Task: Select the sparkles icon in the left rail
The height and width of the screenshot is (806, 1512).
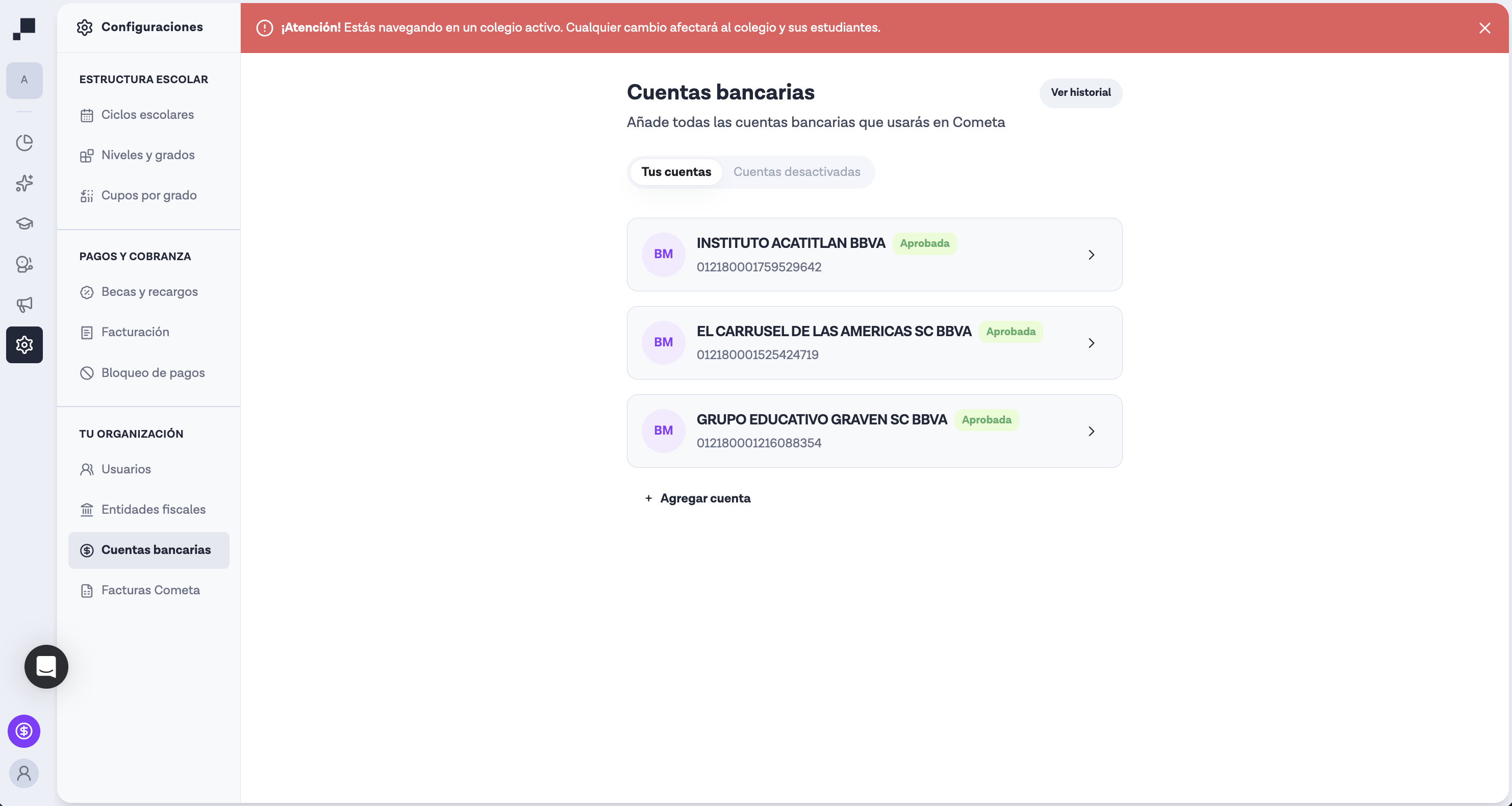Action: (x=24, y=183)
